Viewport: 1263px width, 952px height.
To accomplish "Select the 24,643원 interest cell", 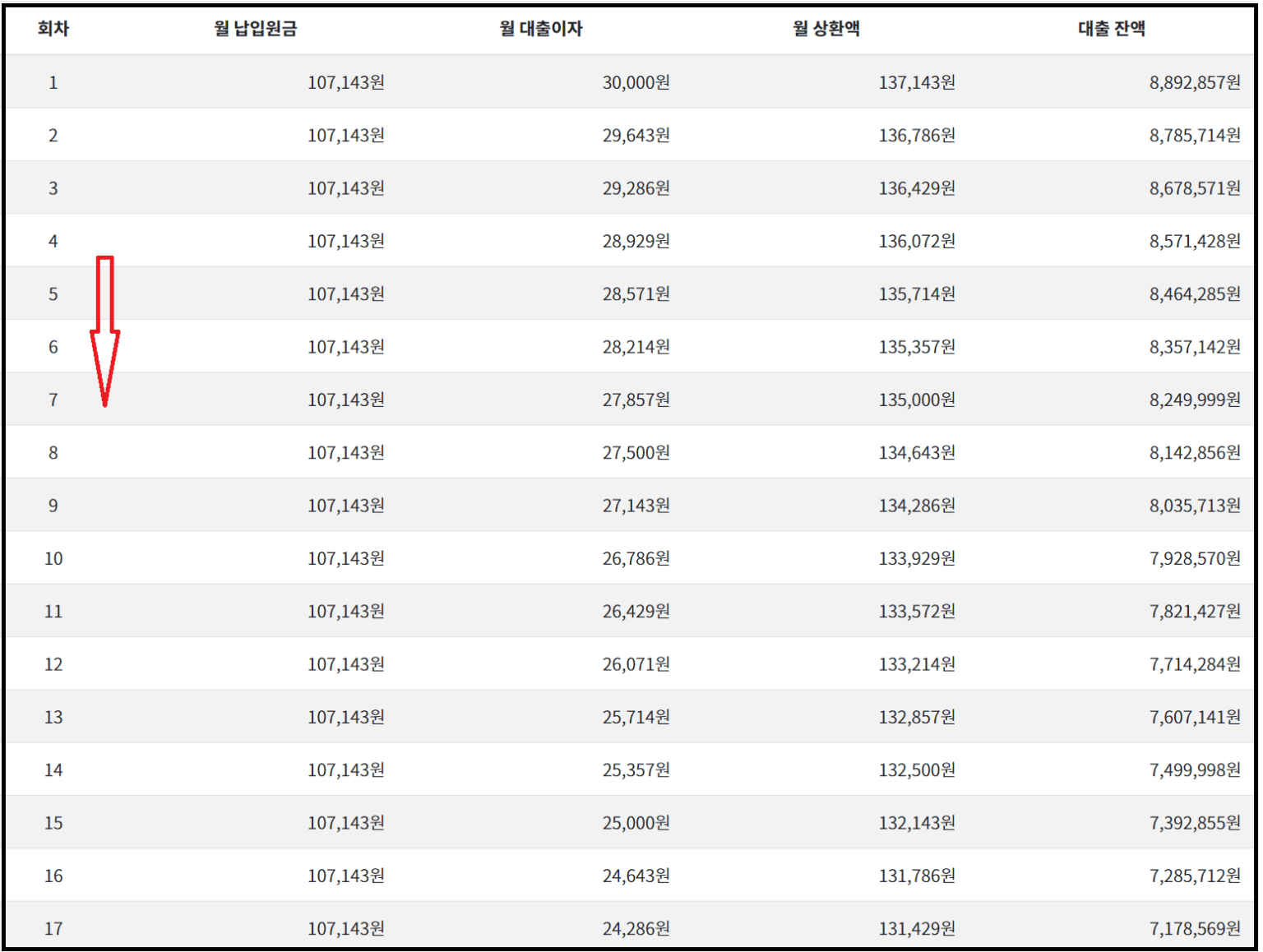I will pyautogui.click(x=636, y=876).
